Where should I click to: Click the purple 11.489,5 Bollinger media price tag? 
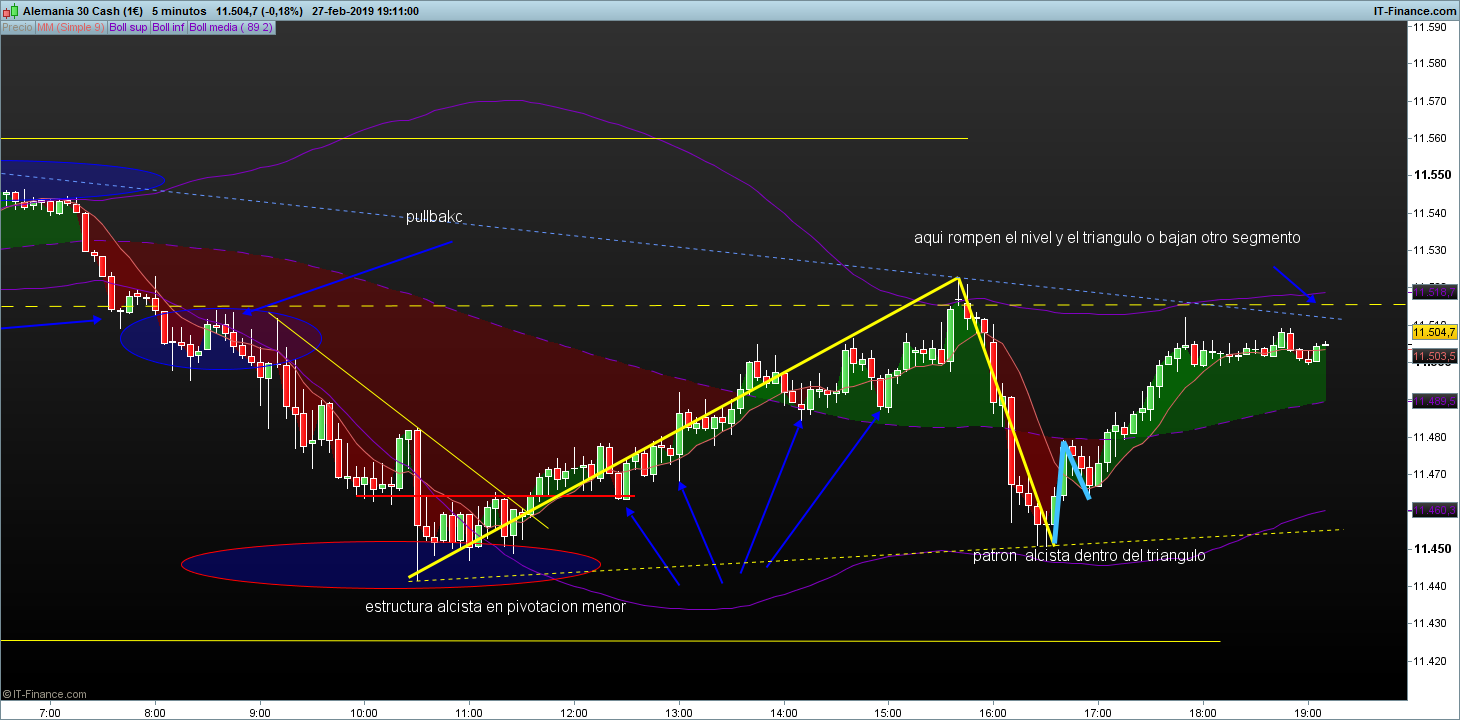tap(1433, 401)
